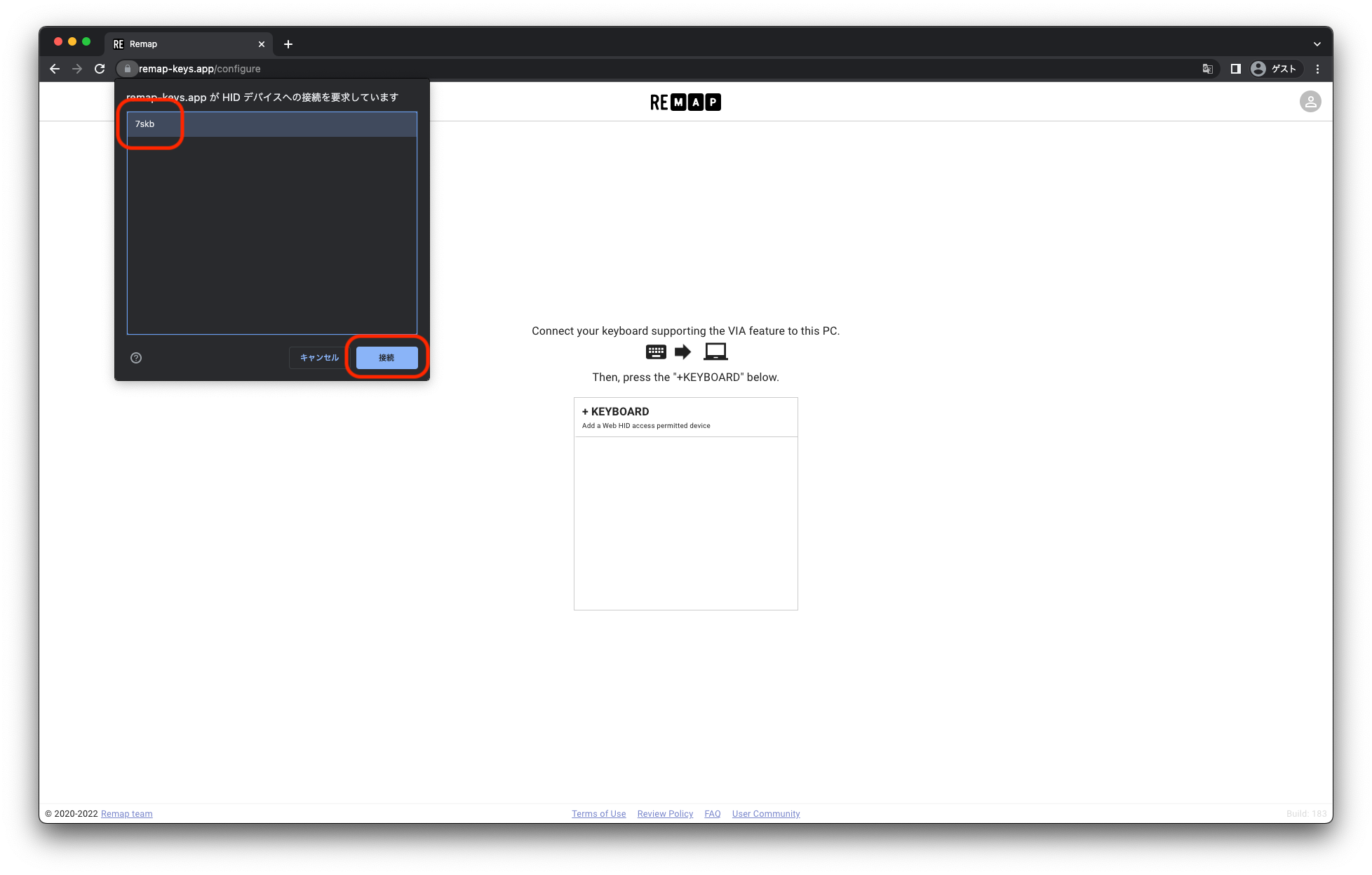Close the Remap tab
The image size is (1372, 875).
(262, 44)
